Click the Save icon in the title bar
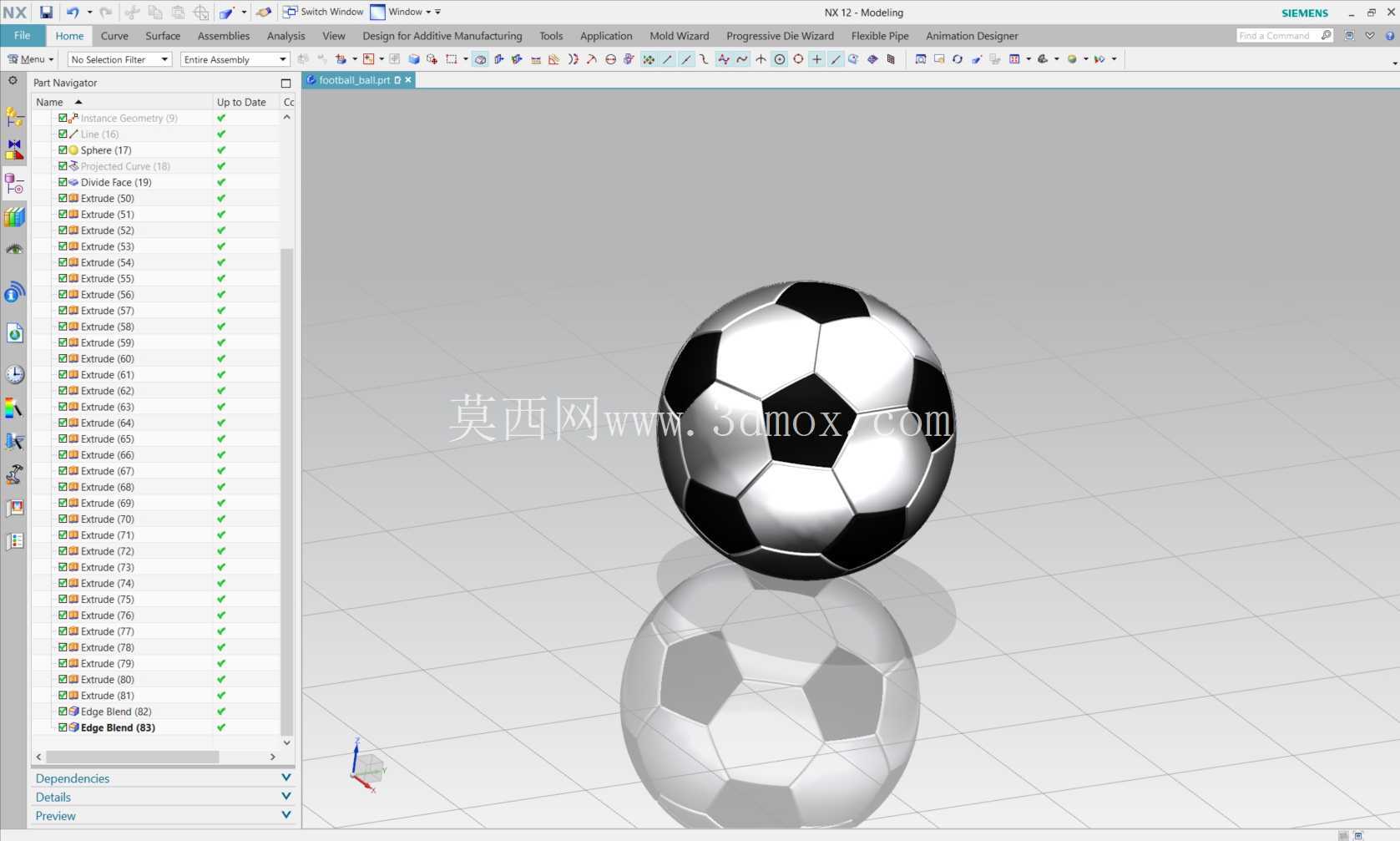1400x841 pixels. point(46,13)
